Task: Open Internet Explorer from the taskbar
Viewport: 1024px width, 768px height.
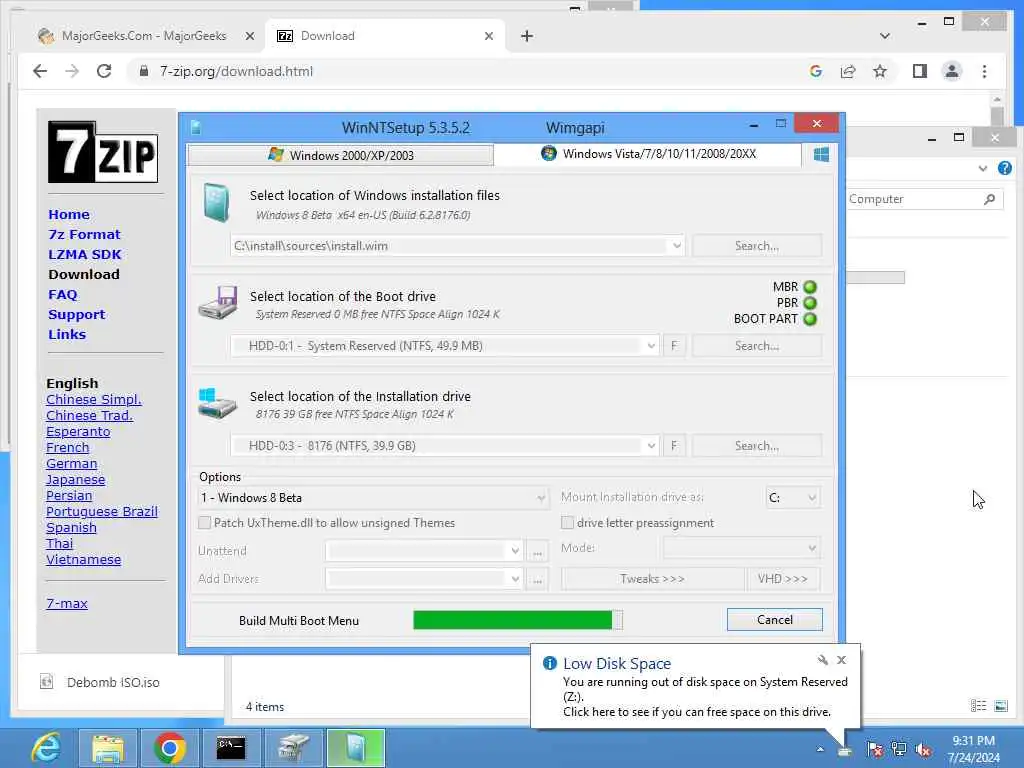Action: [x=46, y=748]
